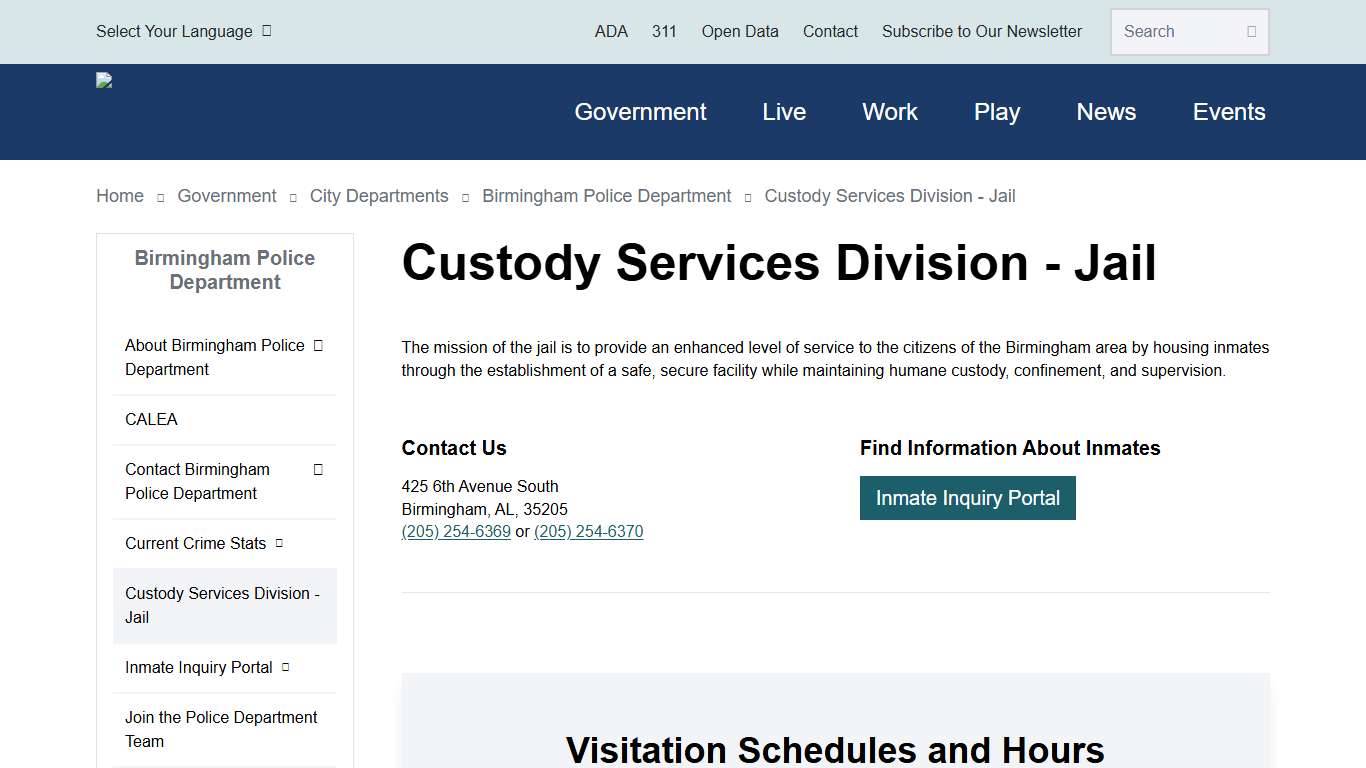Click the external link icon beside Contact Birmingham Police Department
Viewport: 1366px width, 768px height.
(x=316, y=468)
